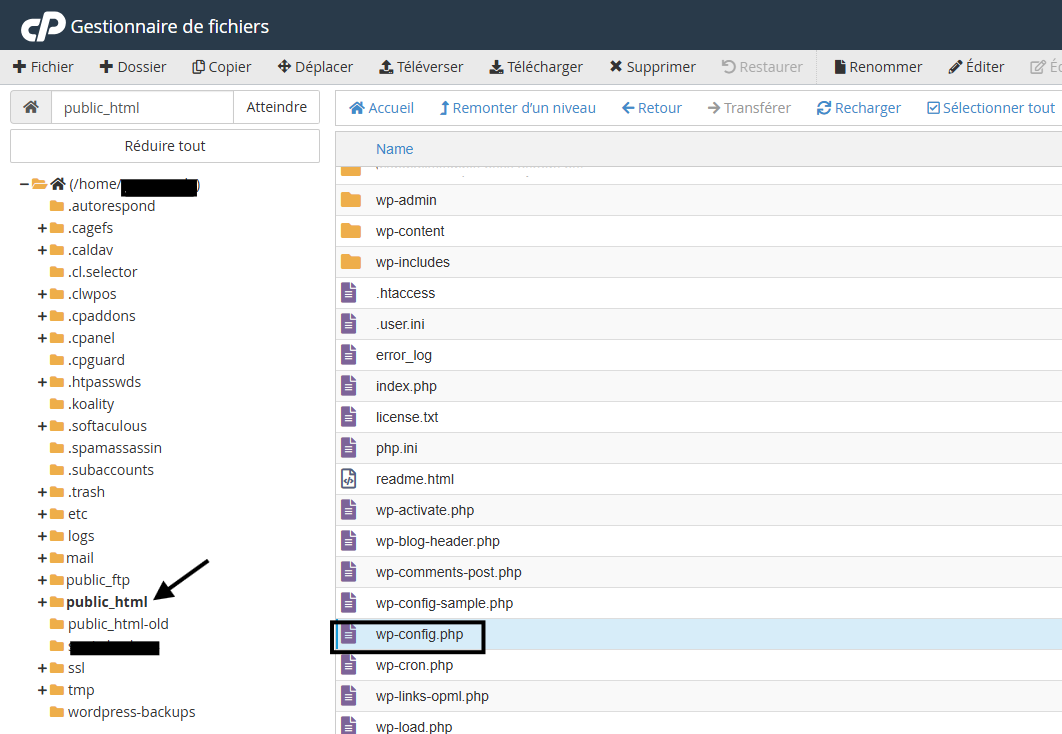Viewport: 1062px width, 734px height.
Task: Click the wp-links-opml.php file icon
Action: tap(349, 696)
